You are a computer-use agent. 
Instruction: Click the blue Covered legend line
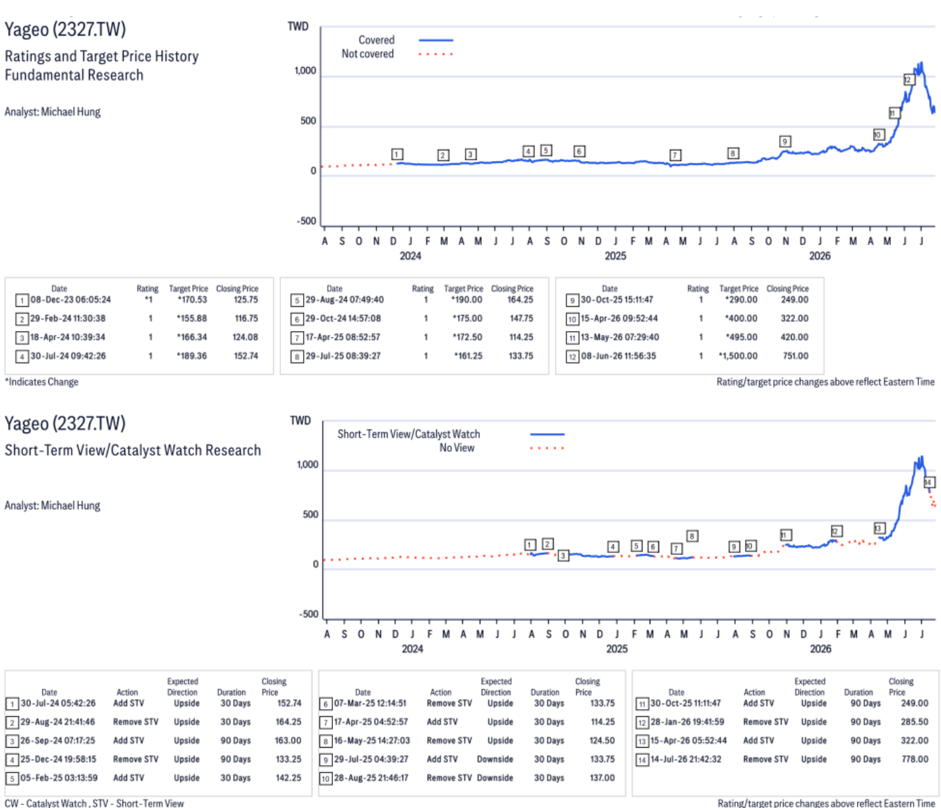click(x=436, y=40)
